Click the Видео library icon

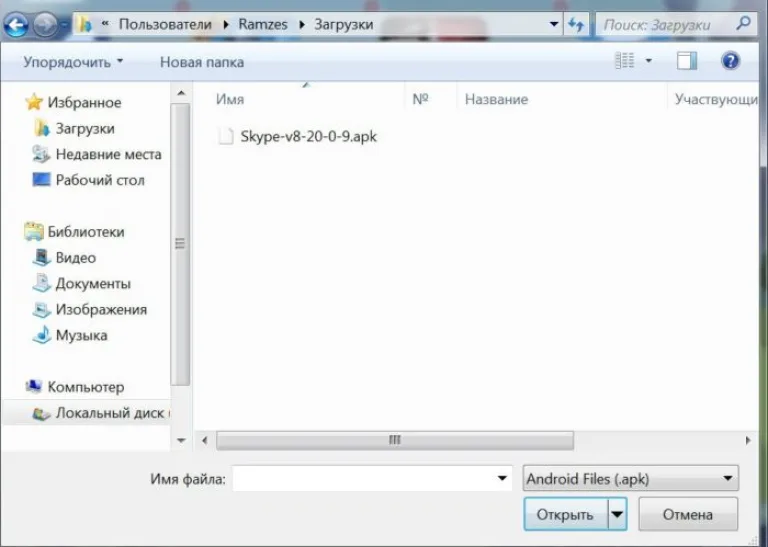[x=41, y=257]
